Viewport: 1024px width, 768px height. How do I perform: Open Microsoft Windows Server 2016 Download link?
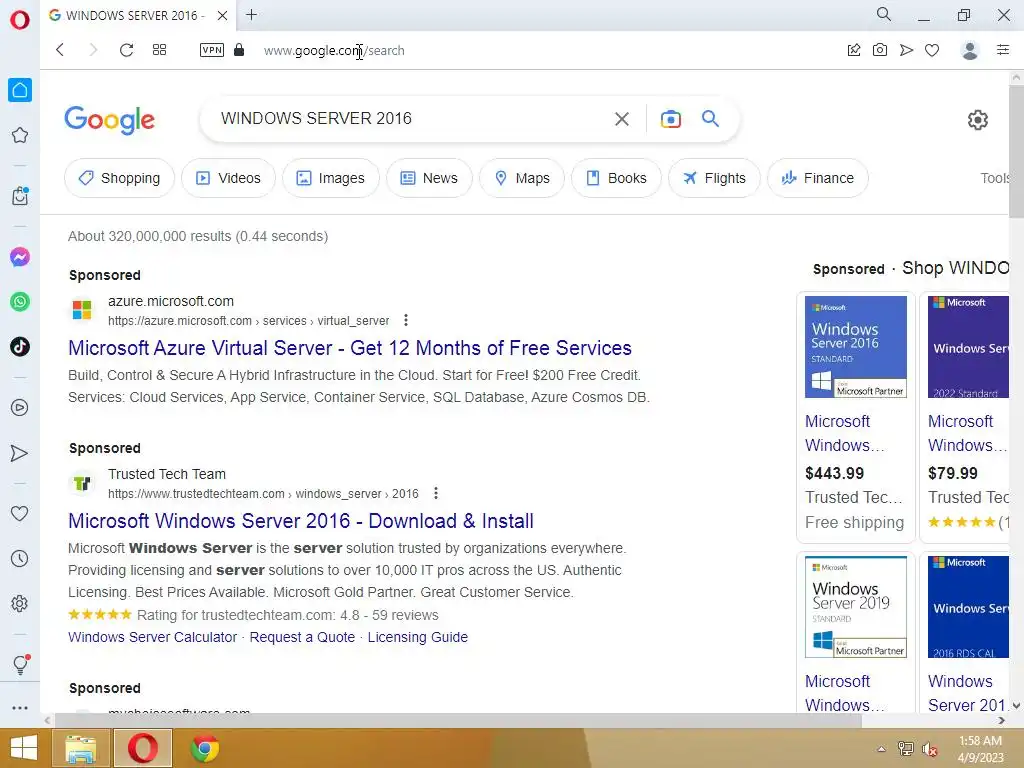(301, 521)
